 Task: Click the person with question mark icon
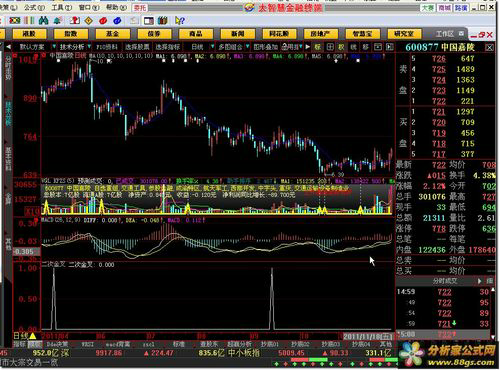[74, 21]
